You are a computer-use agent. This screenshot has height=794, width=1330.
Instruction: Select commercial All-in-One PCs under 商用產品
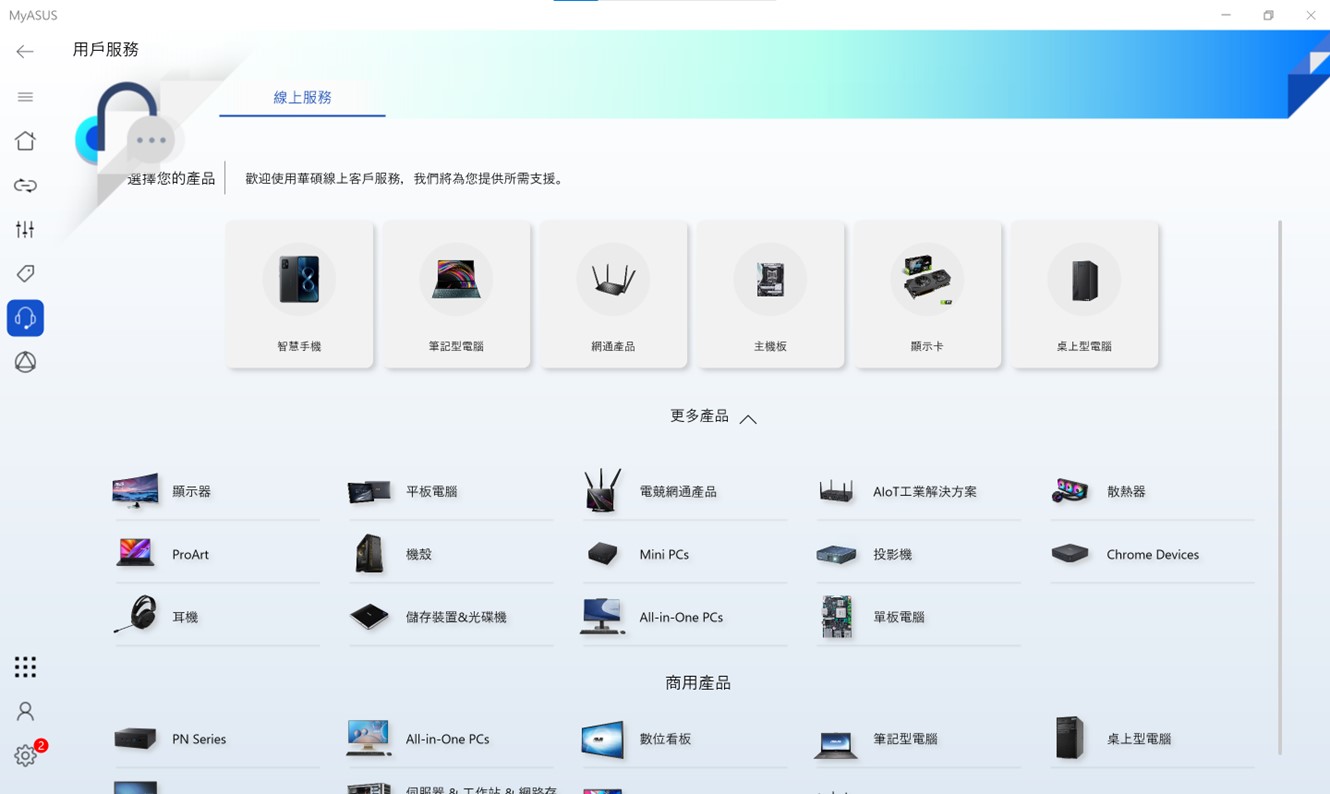[x=450, y=739]
